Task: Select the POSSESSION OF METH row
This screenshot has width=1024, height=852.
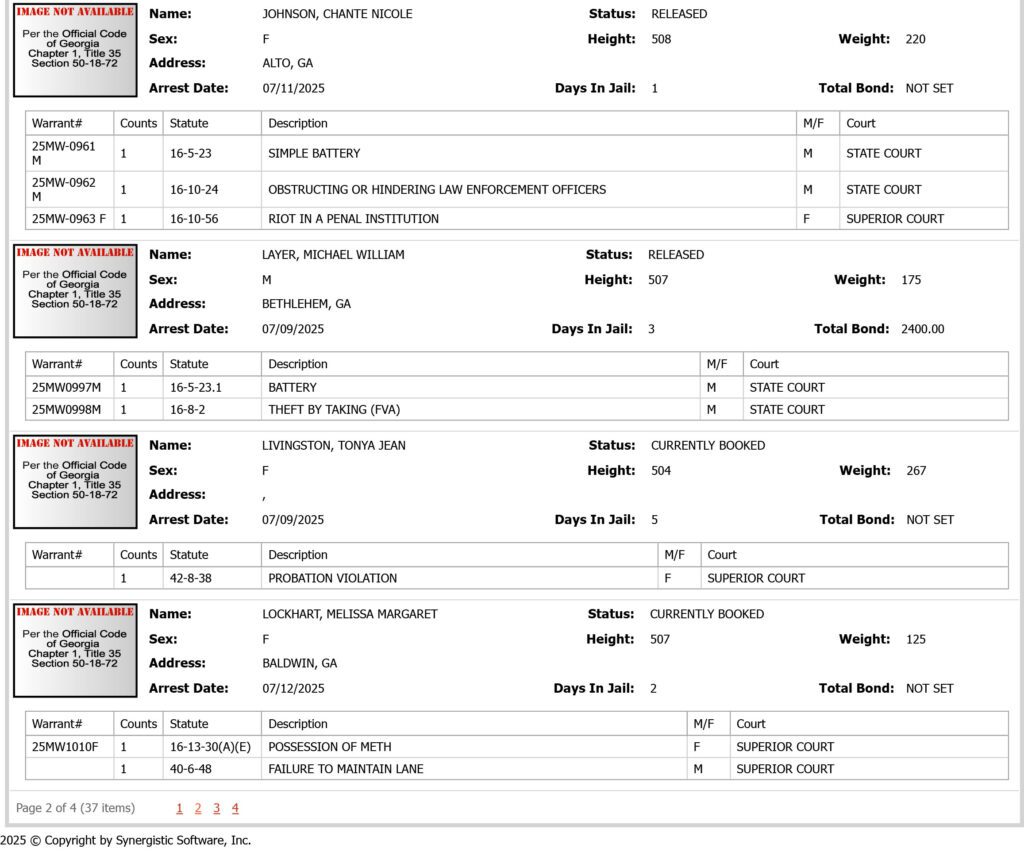Action: click(x=517, y=746)
